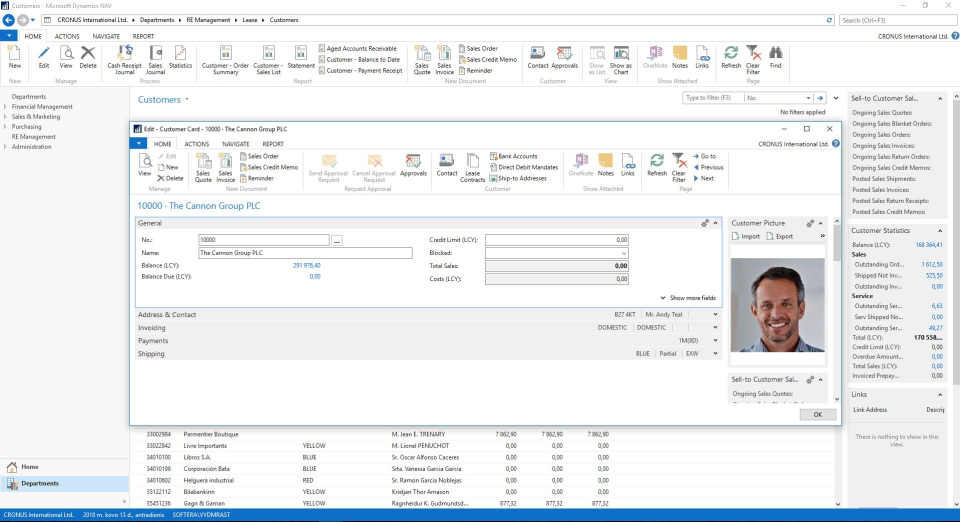The image size is (960, 522).
Task: Click Clear Filter in main window ribbon
Action: coord(753,60)
